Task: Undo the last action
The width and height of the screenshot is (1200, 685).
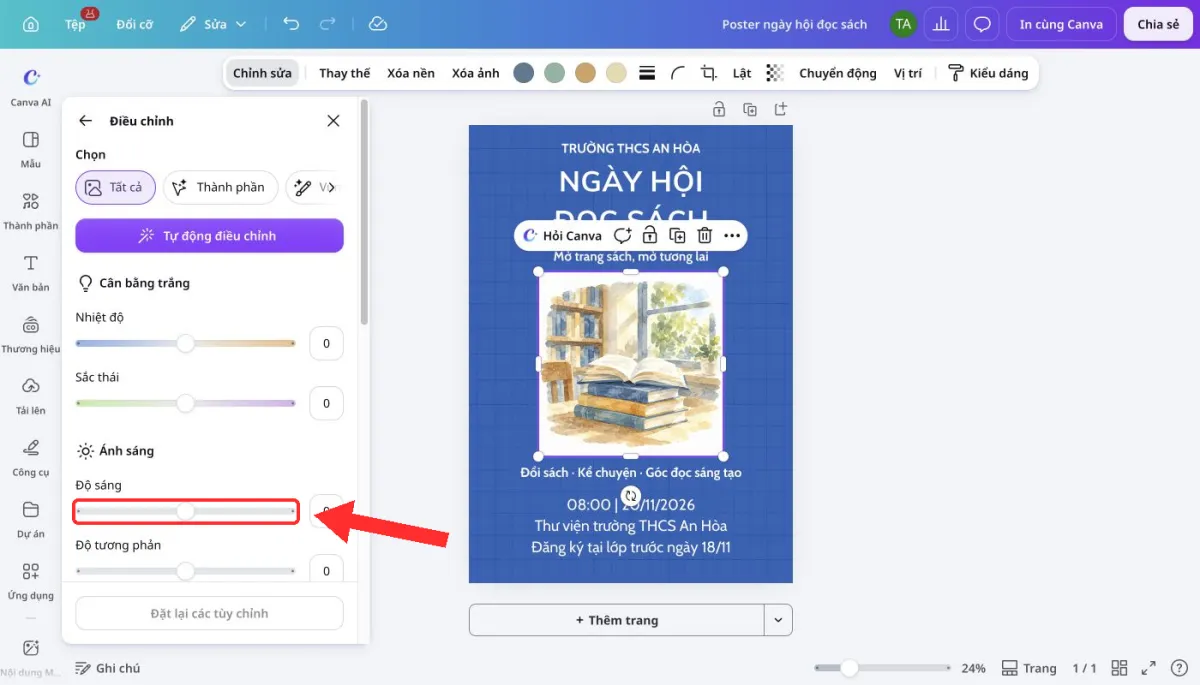Action: click(x=291, y=24)
